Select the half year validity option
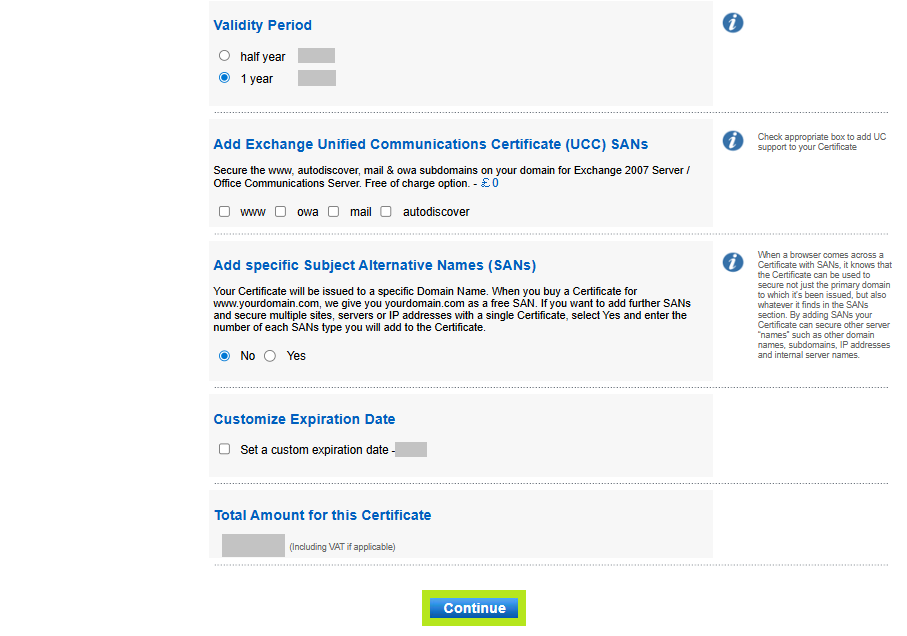The width and height of the screenshot is (907, 636). pyautogui.click(x=224, y=55)
